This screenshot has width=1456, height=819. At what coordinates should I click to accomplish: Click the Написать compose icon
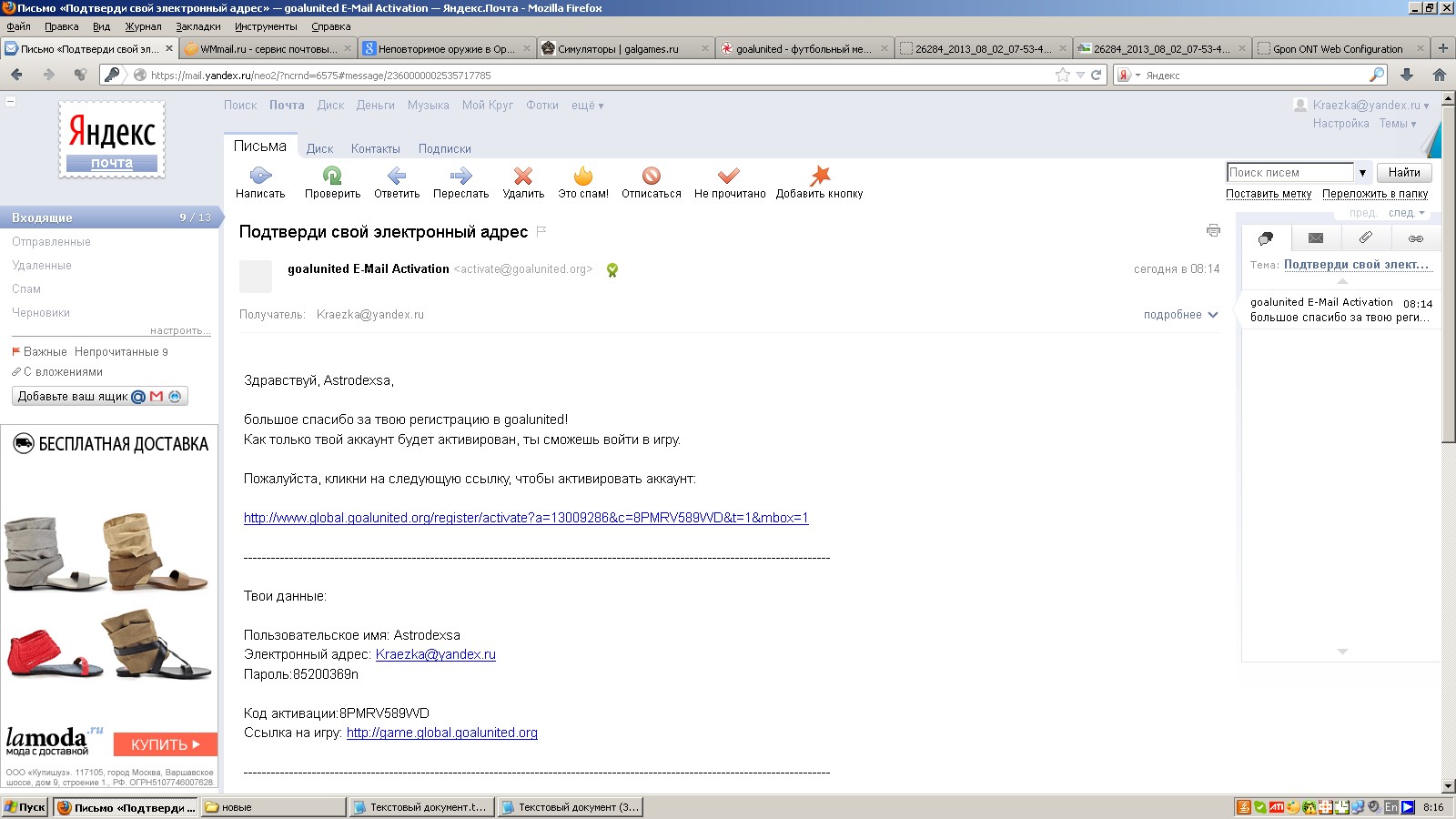pyautogui.click(x=260, y=175)
